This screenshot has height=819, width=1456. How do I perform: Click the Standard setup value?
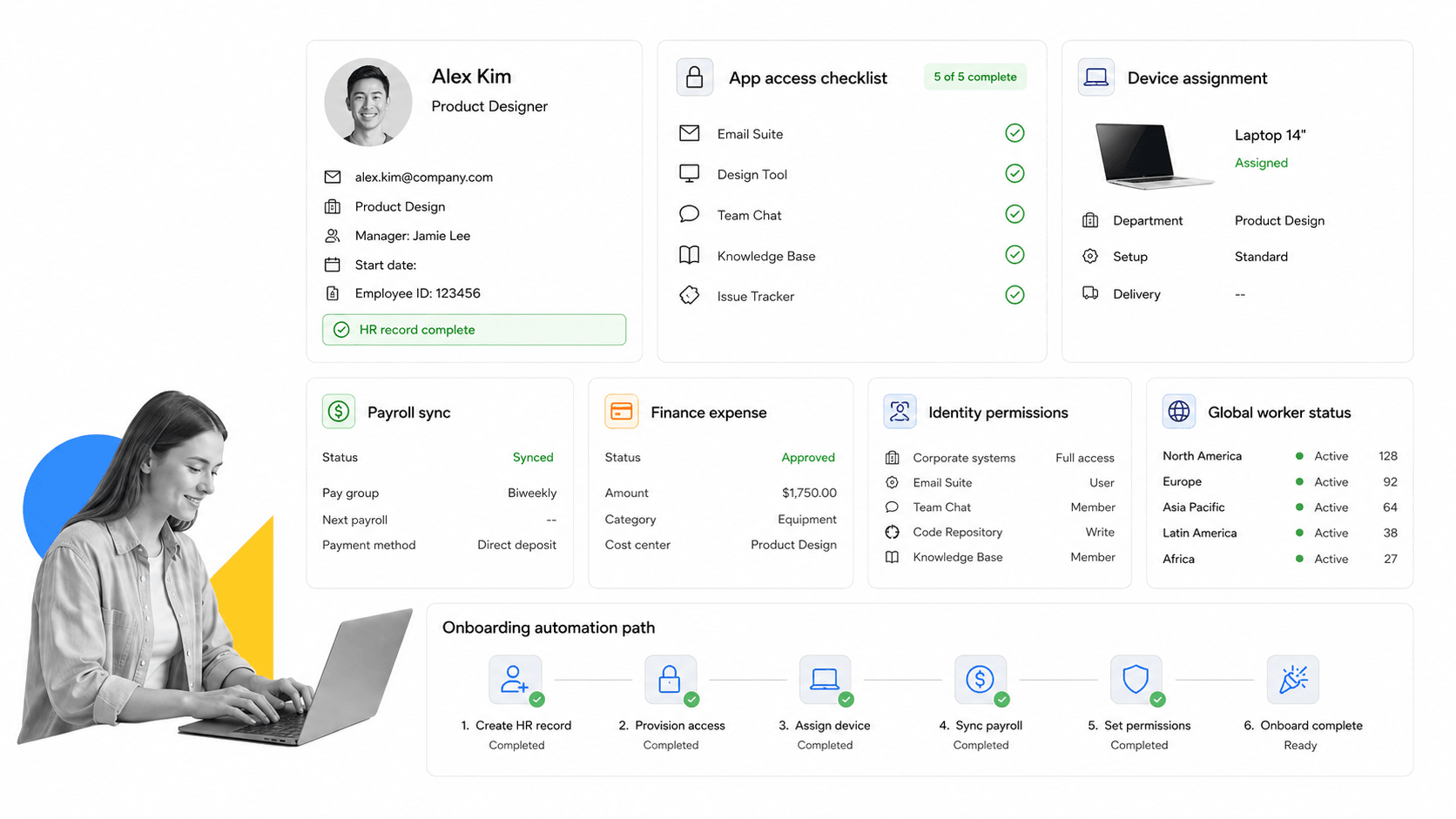pyautogui.click(x=1261, y=257)
